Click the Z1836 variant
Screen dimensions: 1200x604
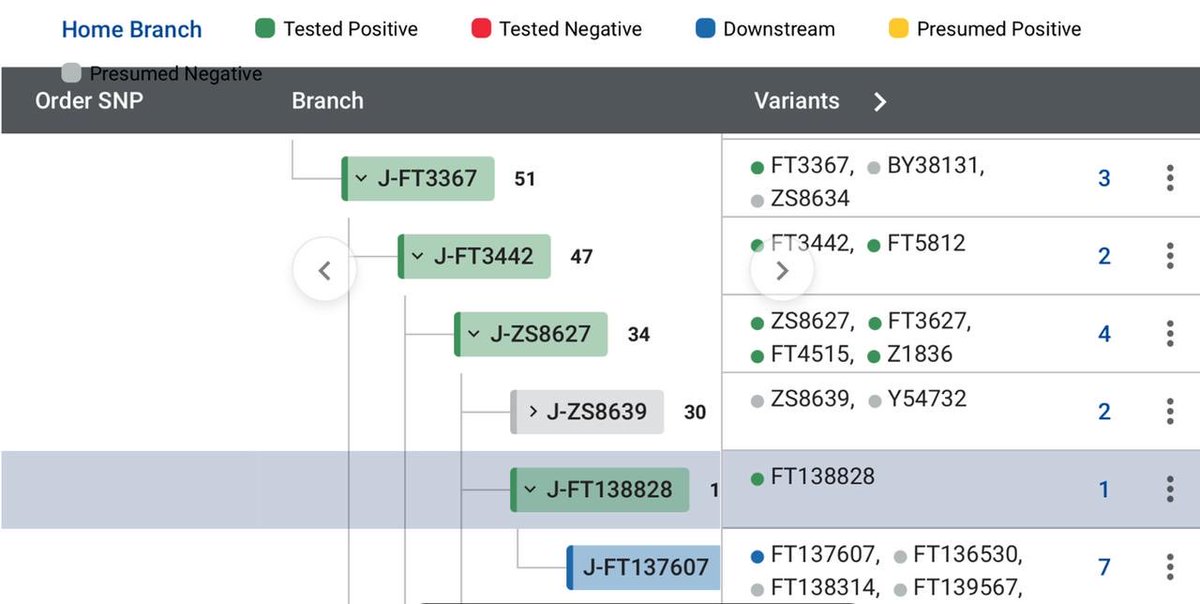[920, 354]
